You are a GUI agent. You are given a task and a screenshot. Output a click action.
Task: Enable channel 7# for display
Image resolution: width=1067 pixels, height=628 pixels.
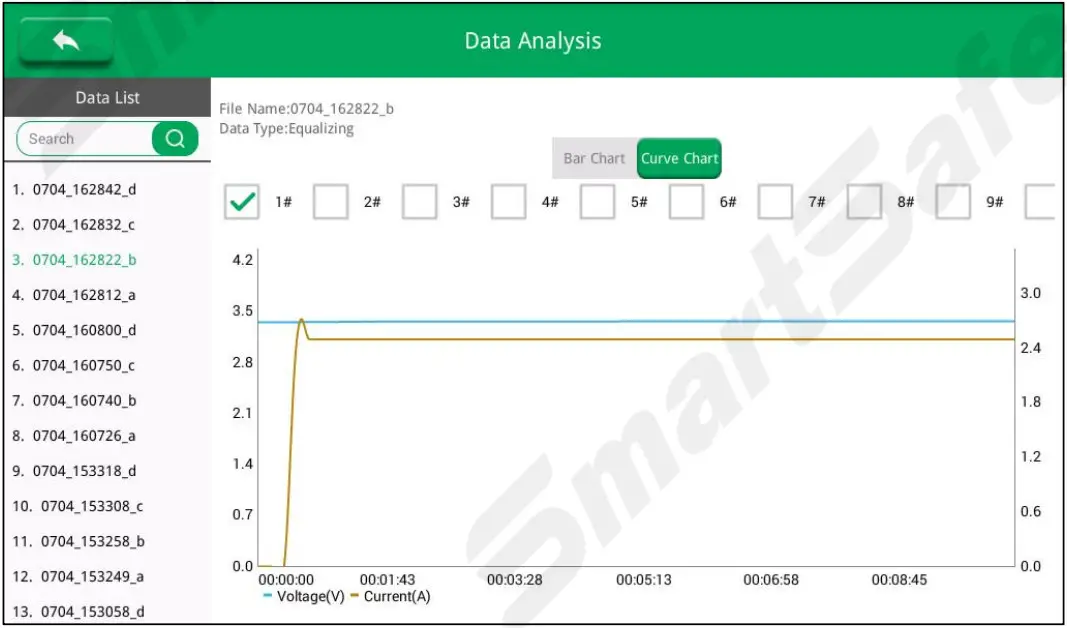(775, 203)
